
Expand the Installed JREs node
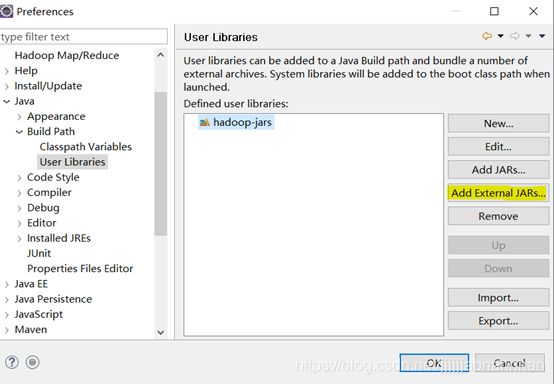pyautogui.click(x=19, y=238)
